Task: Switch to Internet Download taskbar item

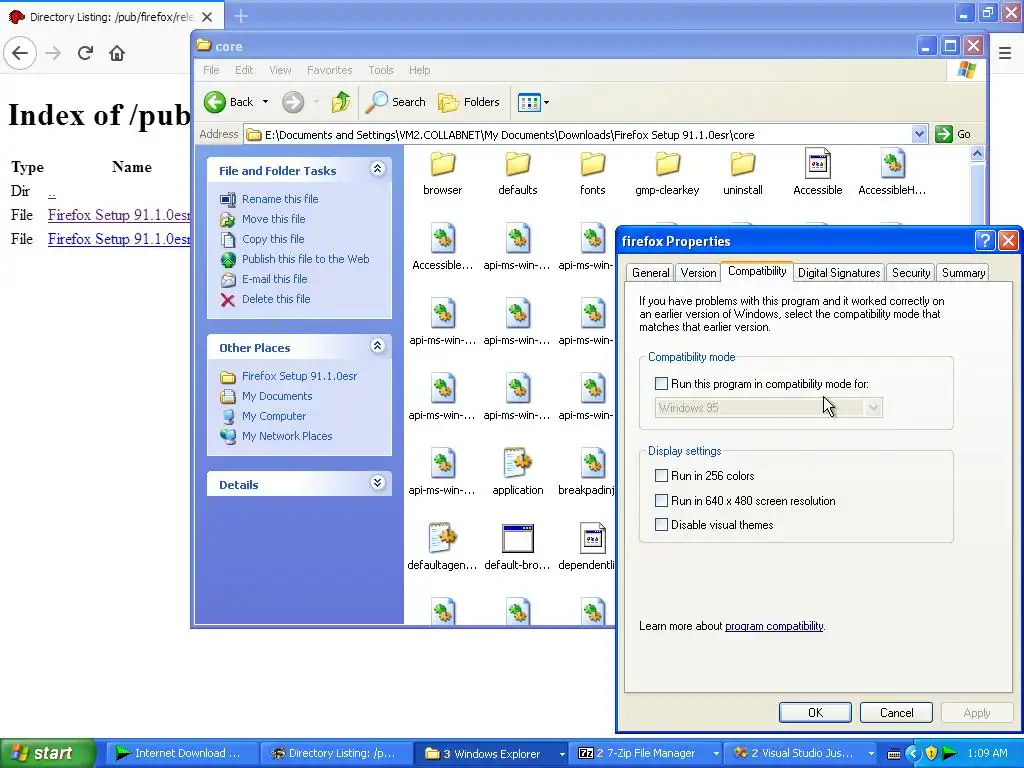Action: [181, 754]
